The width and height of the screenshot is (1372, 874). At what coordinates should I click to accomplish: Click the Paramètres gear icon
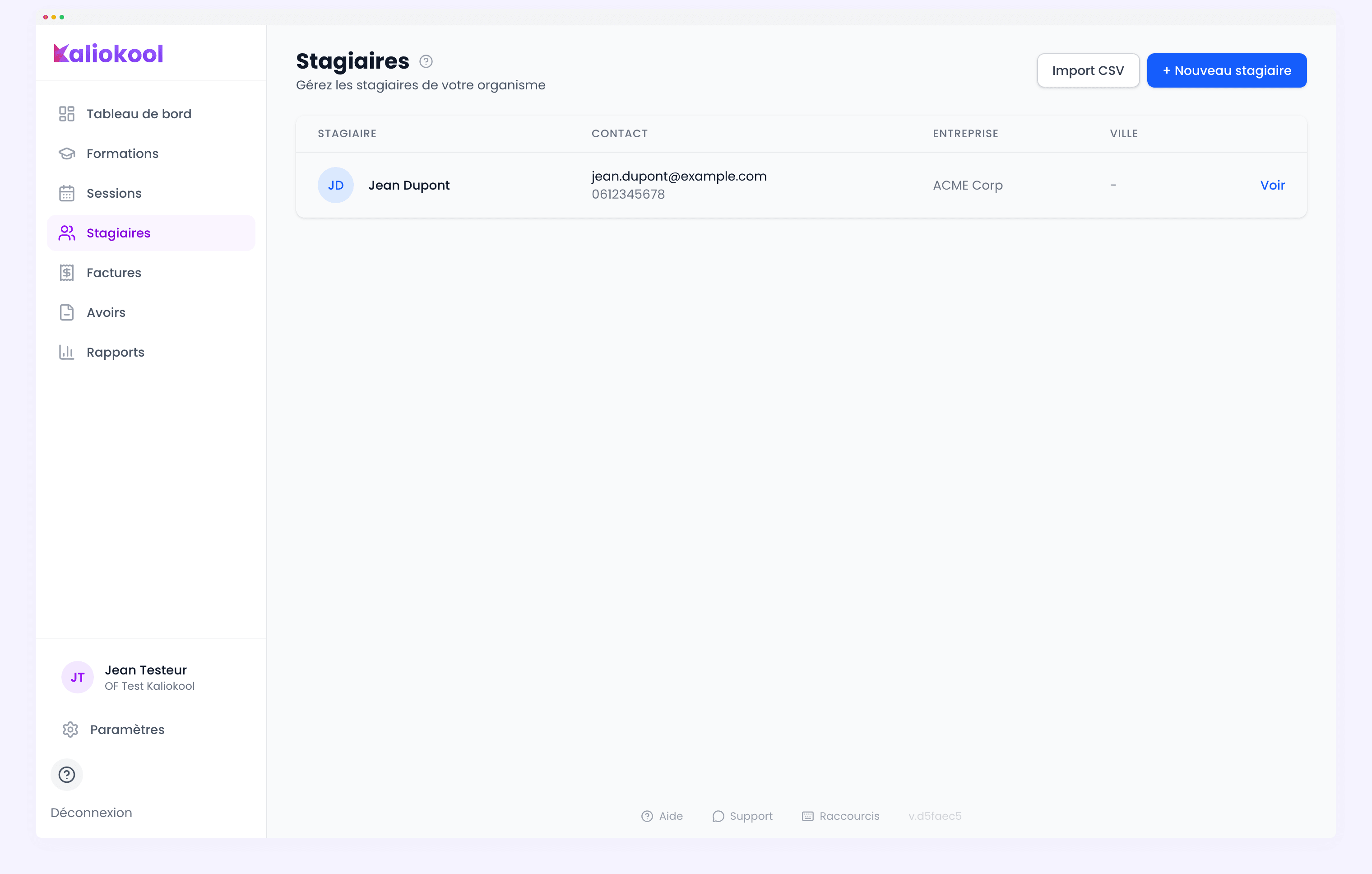click(70, 729)
